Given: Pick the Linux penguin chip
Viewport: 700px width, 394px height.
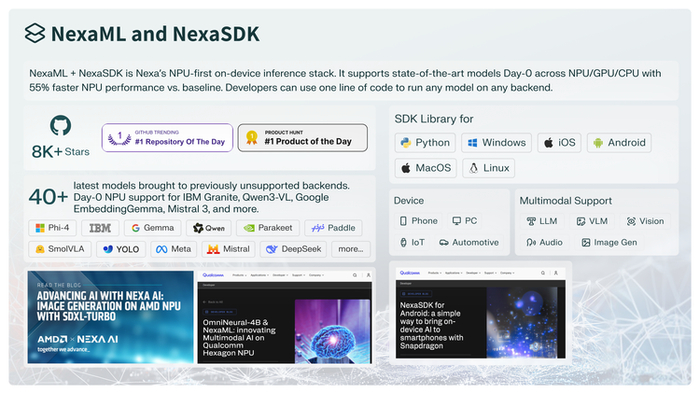Looking at the screenshot, I should pos(488,168).
